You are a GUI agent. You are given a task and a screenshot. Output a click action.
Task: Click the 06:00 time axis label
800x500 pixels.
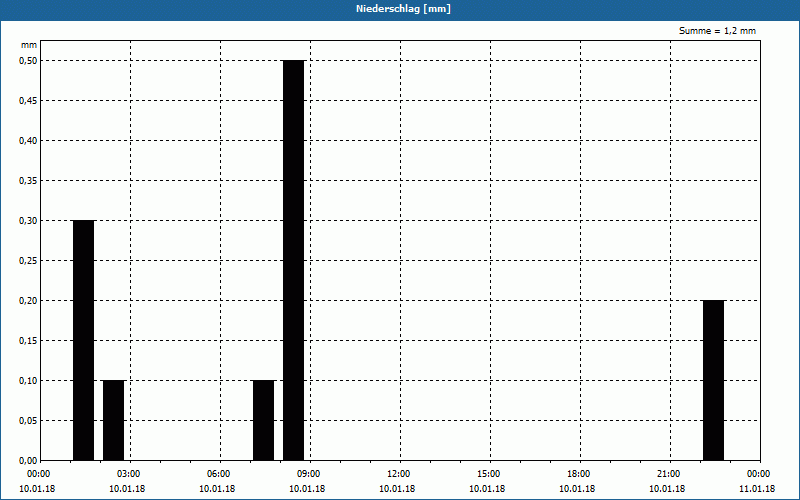[220, 474]
